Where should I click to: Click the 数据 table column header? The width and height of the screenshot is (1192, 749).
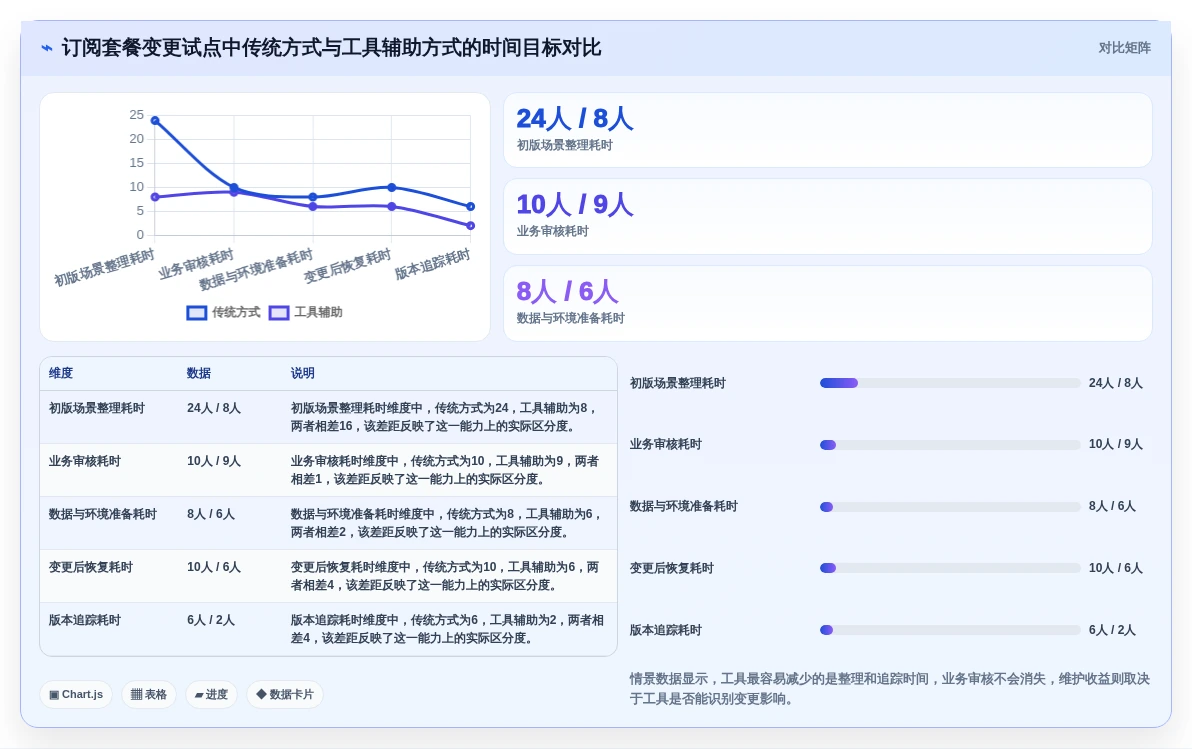pos(198,373)
